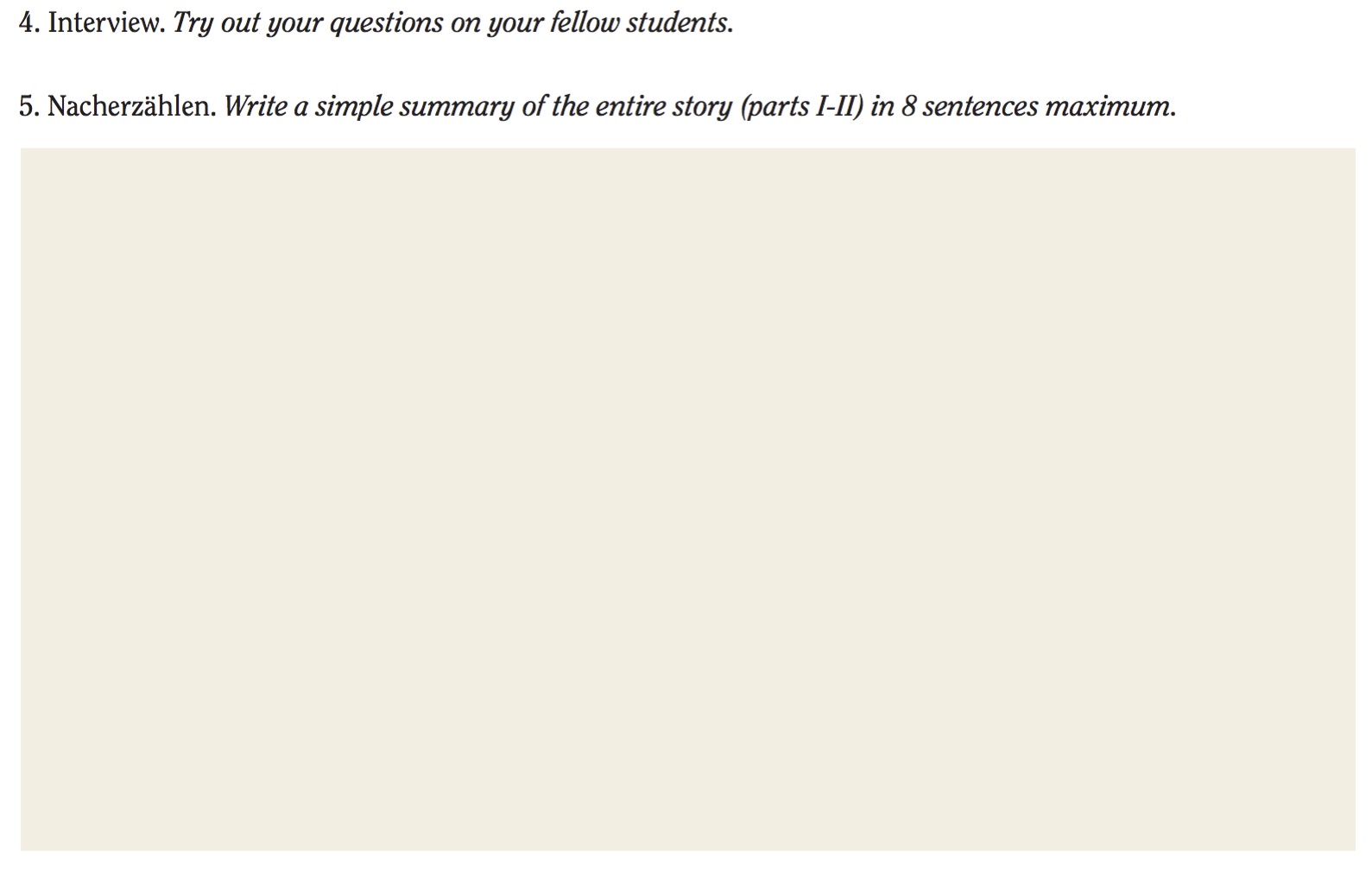Click the word "simple"
This screenshot has height=878, width=1372.
[353, 107]
